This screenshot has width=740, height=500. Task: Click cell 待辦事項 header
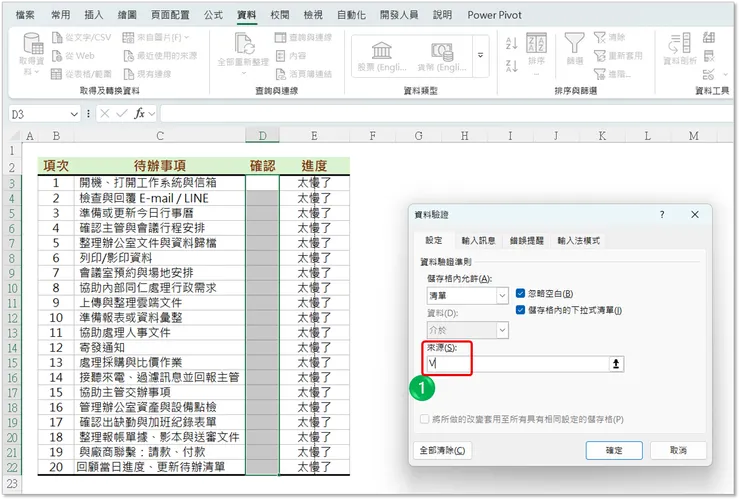[160, 166]
